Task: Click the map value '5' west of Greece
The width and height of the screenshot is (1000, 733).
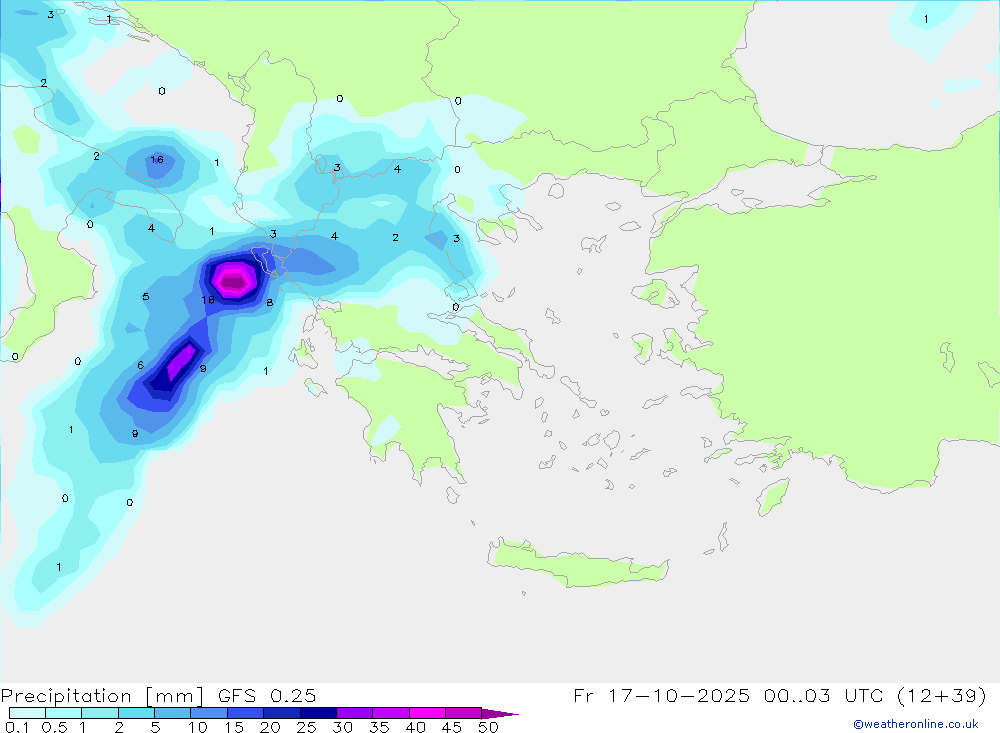Action: 146,297
